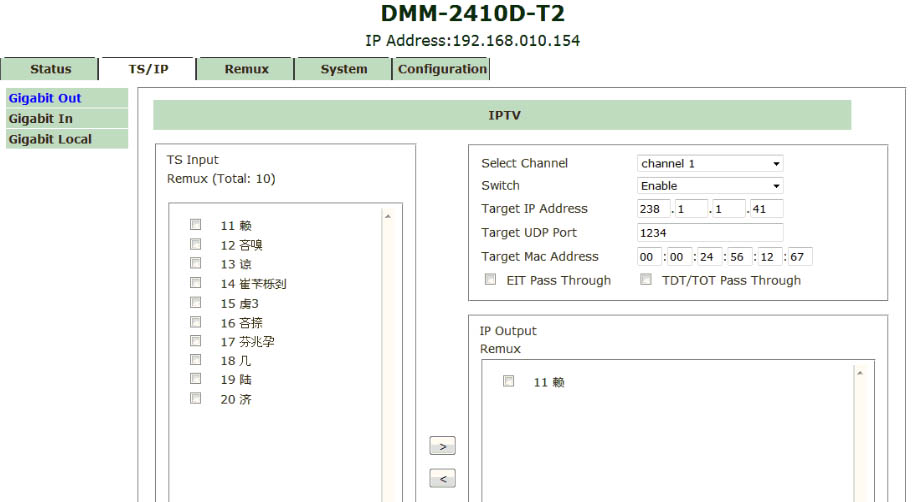The height and width of the screenshot is (502, 922).
Task: Check program 18 in TS Input list
Action: (x=195, y=360)
